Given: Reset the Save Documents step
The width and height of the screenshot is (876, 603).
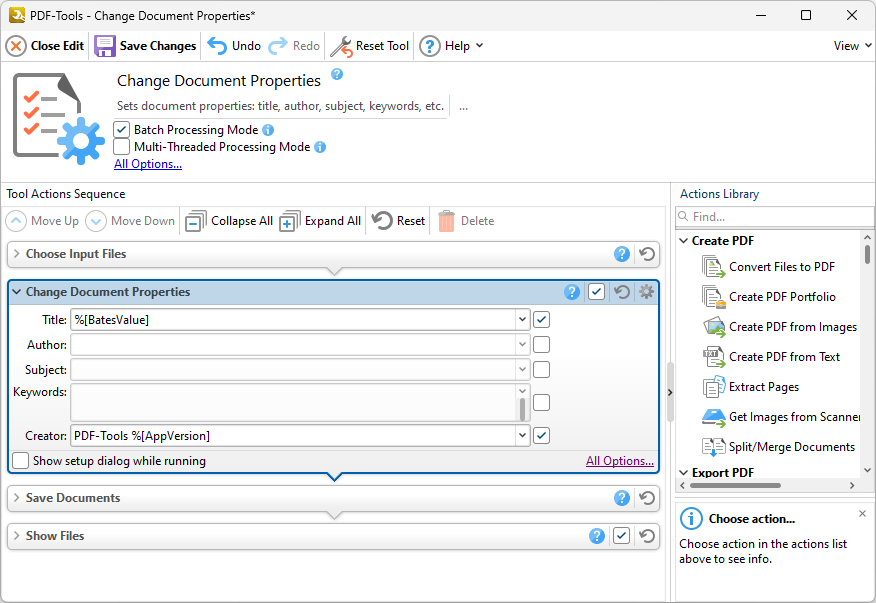Looking at the screenshot, I should (x=647, y=498).
